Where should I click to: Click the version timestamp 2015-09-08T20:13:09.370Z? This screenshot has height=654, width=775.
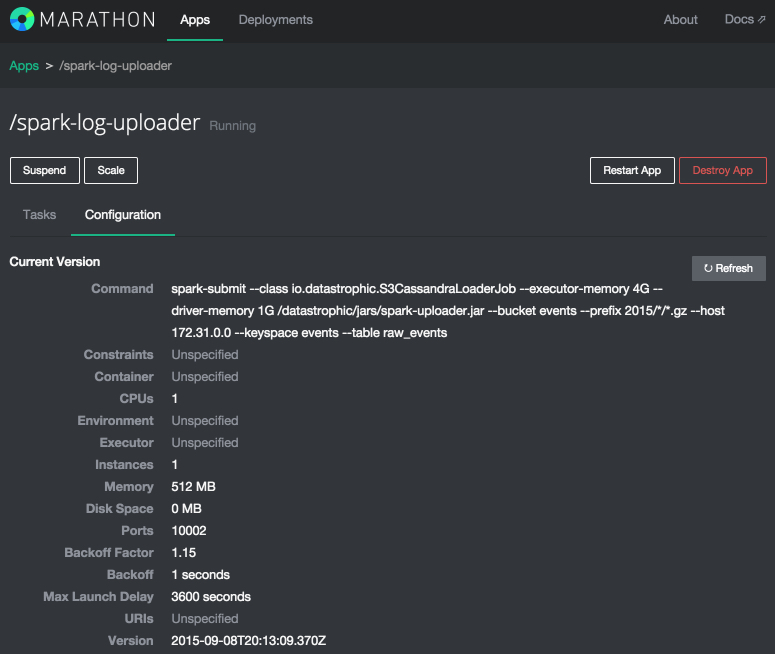249,641
